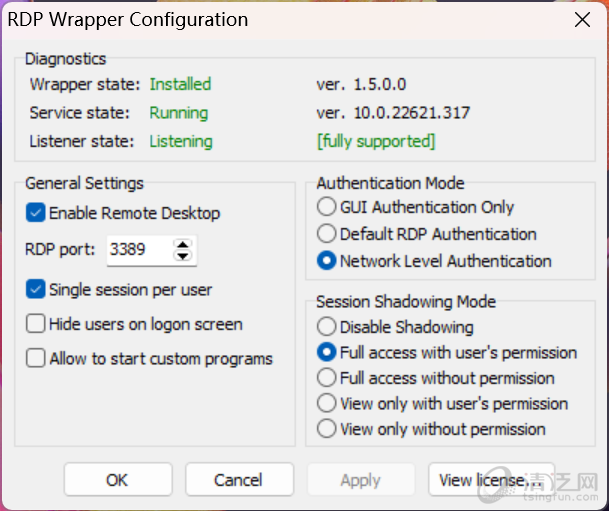Click into the RDP port number field
Image resolution: width=609 pixels, height=511 pixels.
coord(137,250)
